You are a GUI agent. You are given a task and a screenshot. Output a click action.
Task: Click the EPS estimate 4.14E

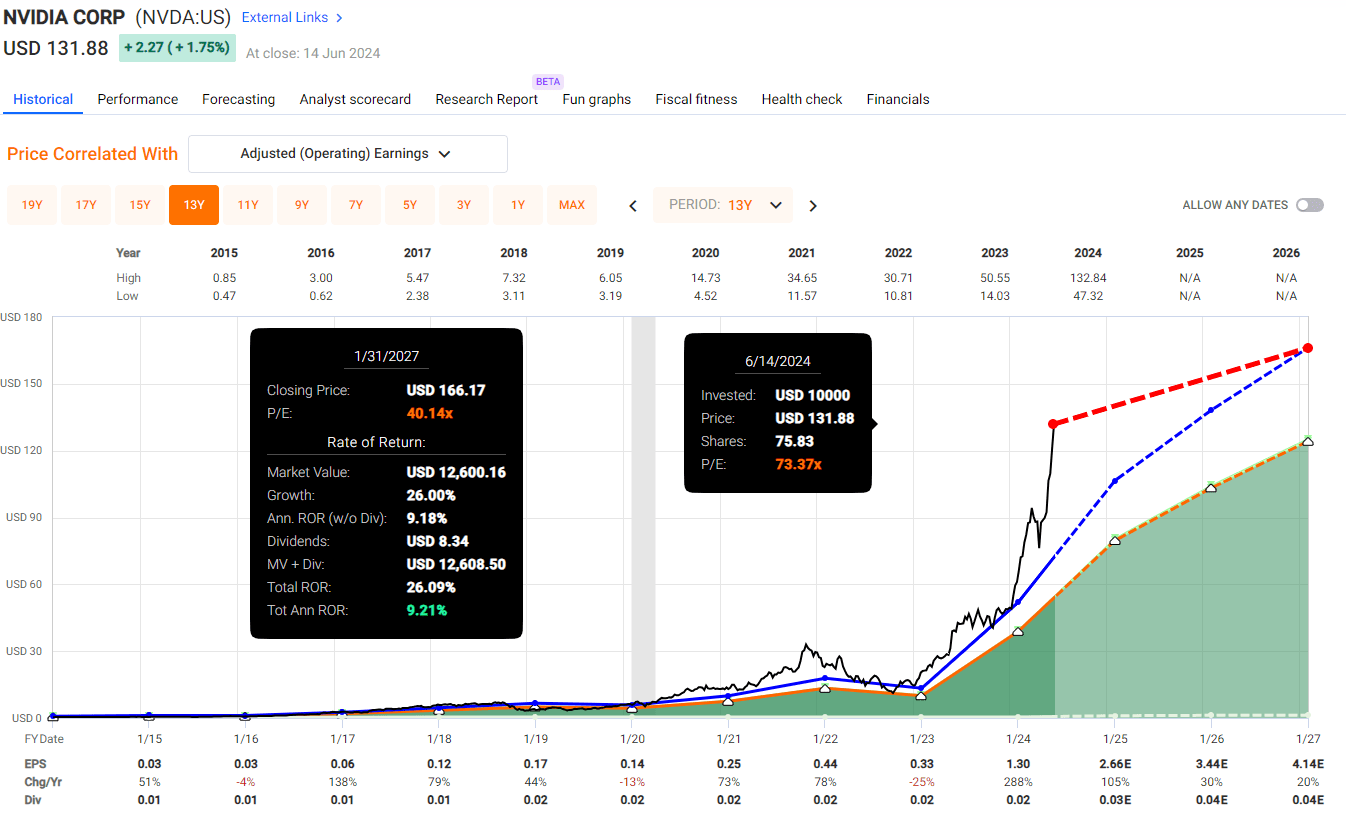[x=1308, y=764]
